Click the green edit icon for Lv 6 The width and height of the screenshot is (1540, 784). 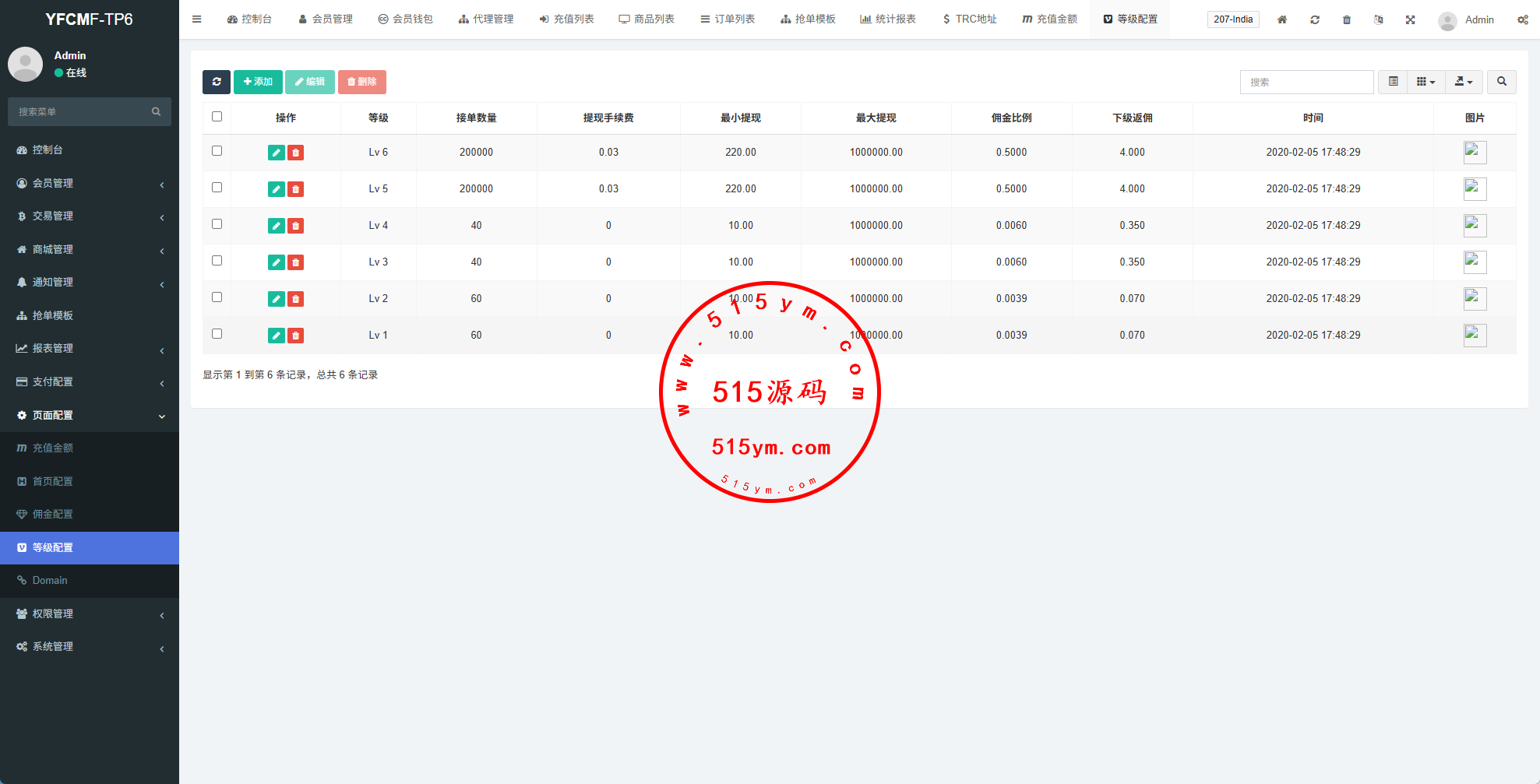tap(276, 153)
